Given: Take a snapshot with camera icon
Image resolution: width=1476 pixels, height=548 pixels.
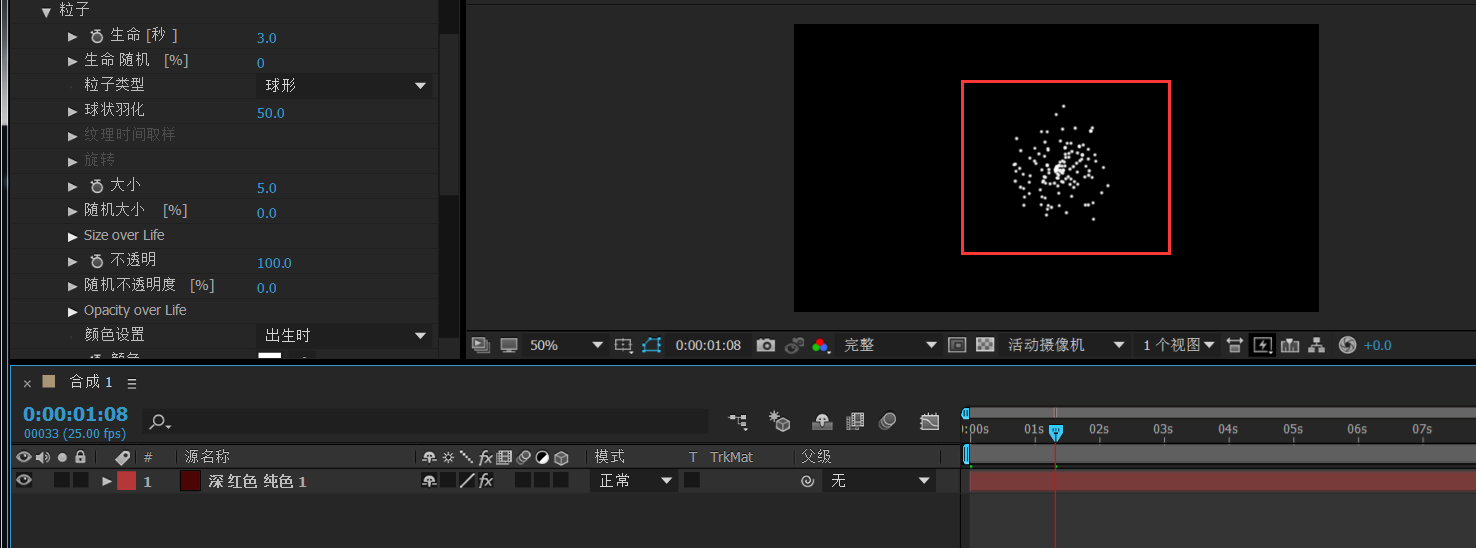Looking at the screenshot, I should (x=766, y=345).
